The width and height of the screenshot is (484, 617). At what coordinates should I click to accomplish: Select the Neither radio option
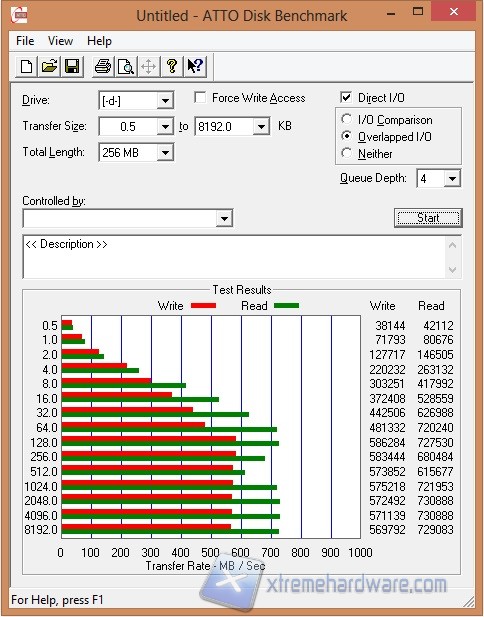(x=347, y=153)
